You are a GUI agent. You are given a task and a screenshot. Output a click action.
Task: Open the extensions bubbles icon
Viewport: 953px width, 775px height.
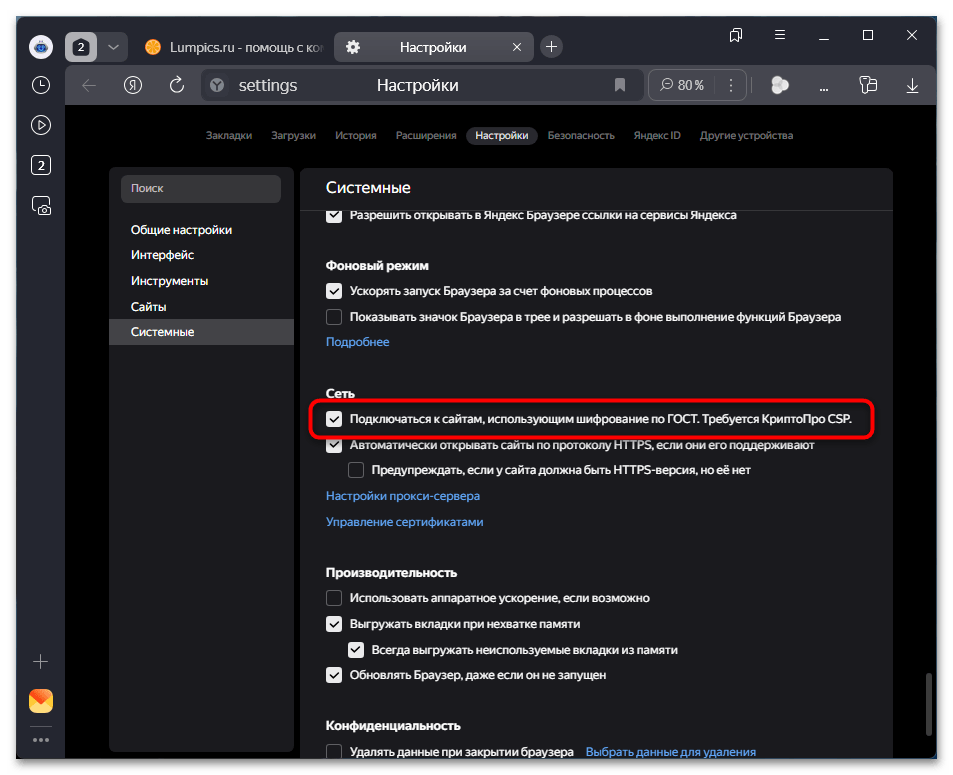(780, 85)
